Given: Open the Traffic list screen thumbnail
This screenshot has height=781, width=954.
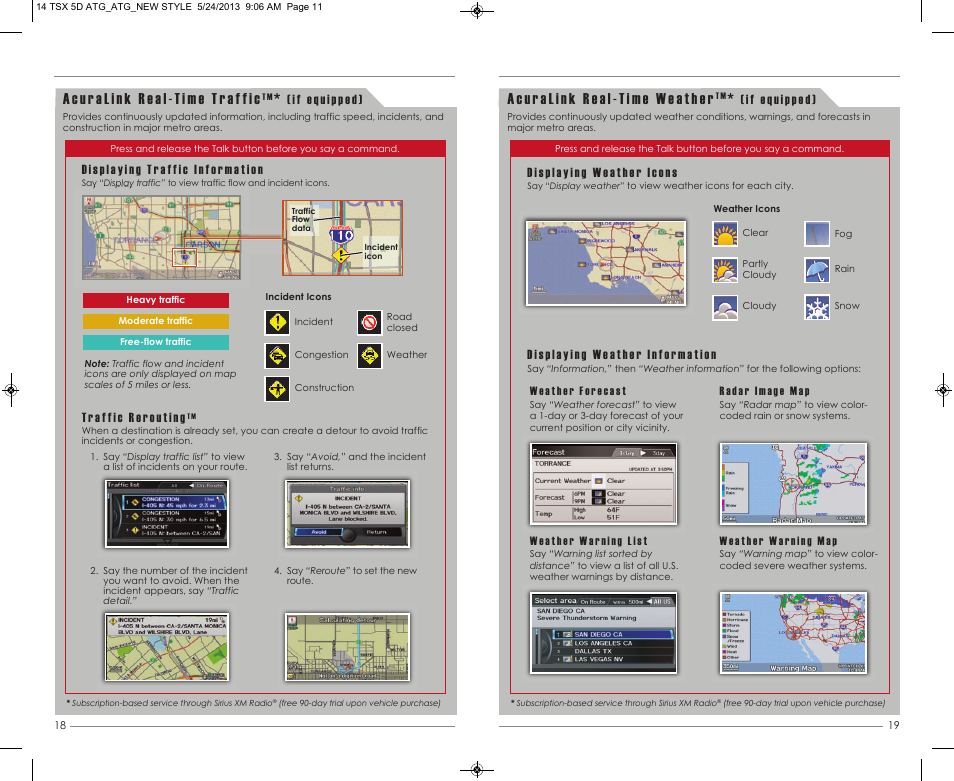Looking at the screenshot, I should click(x=167, y=514).
